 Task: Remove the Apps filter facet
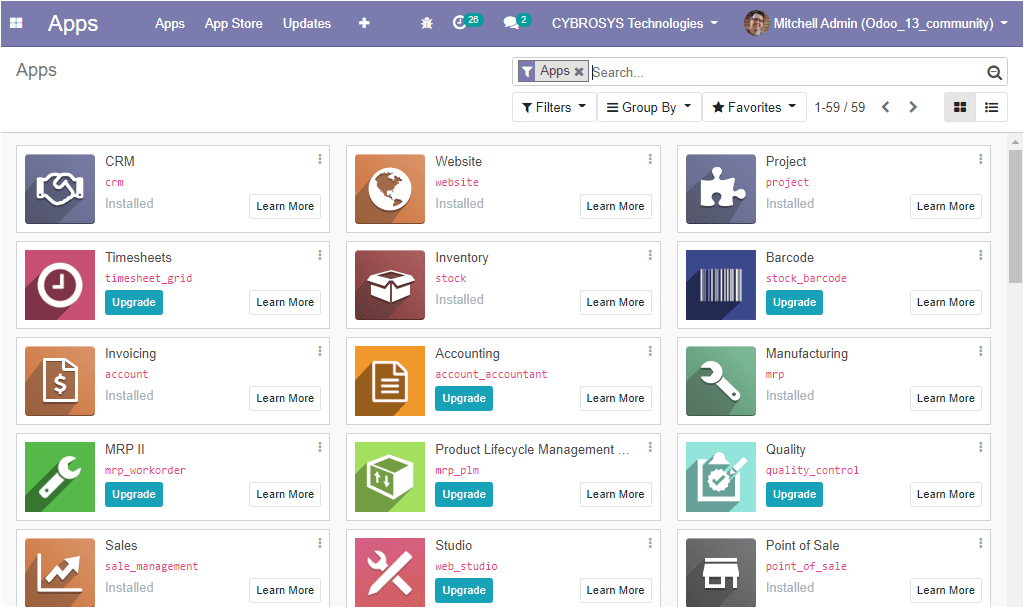click(579, 72)
